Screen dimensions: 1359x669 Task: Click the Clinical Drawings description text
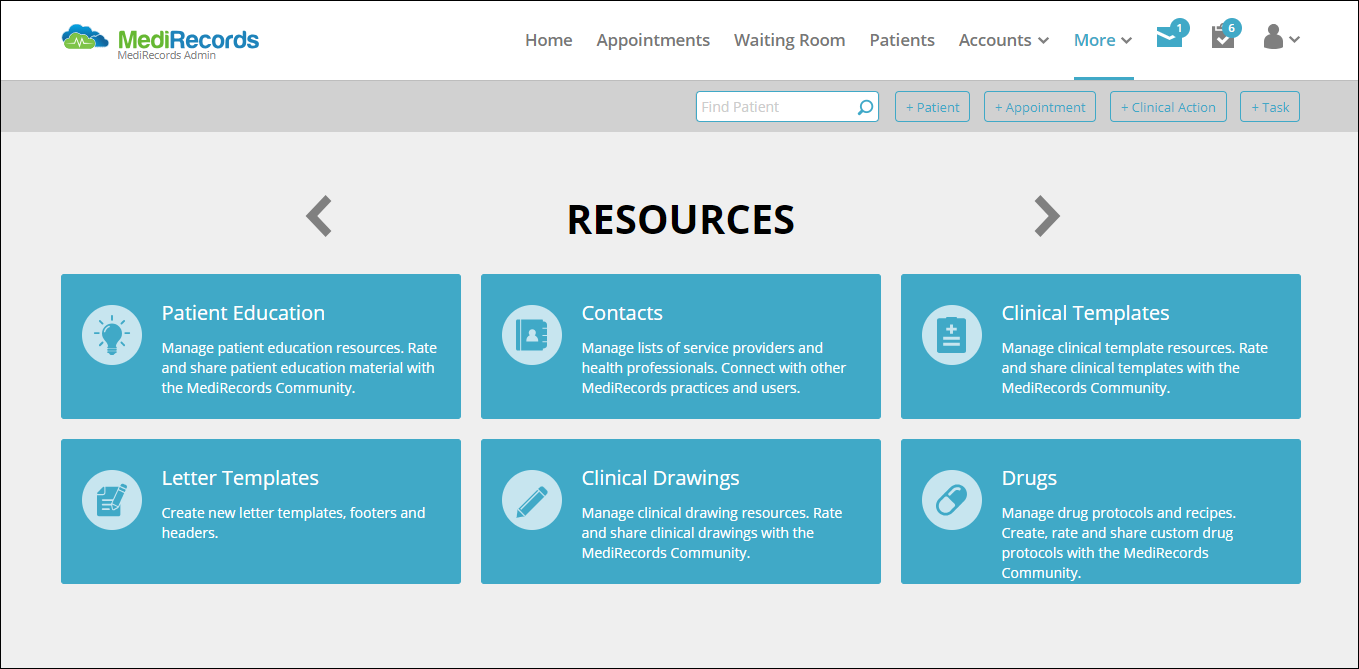pyautogui.click(x=712, y=533)
